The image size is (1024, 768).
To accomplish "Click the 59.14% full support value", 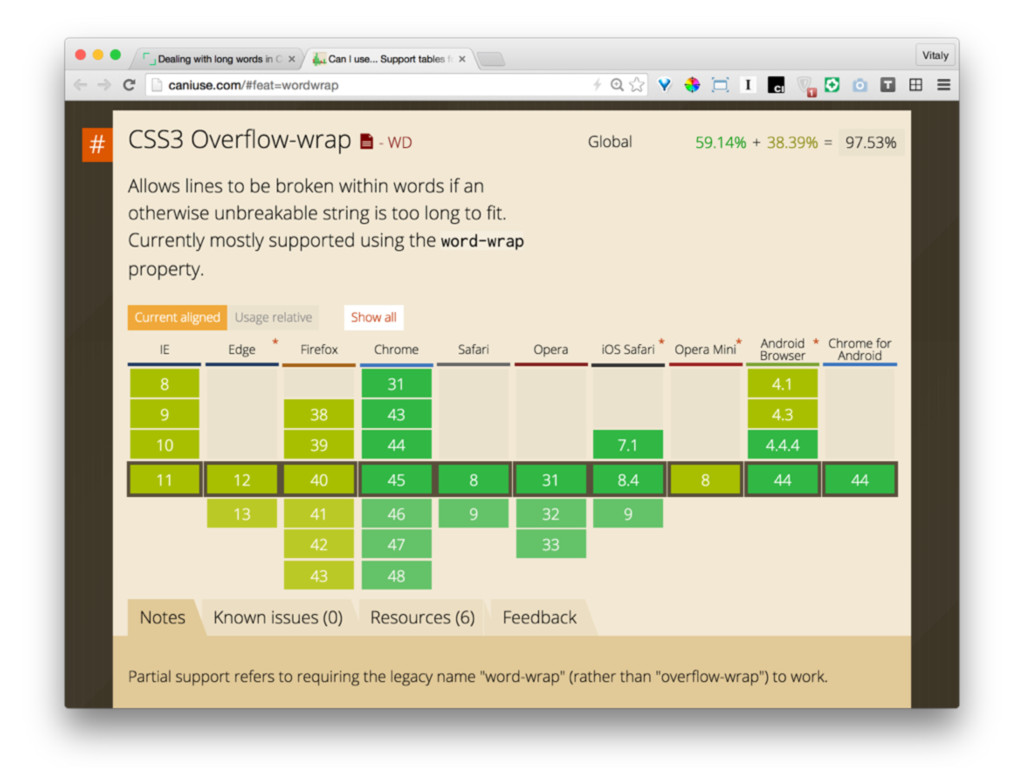I will [720, 142].
